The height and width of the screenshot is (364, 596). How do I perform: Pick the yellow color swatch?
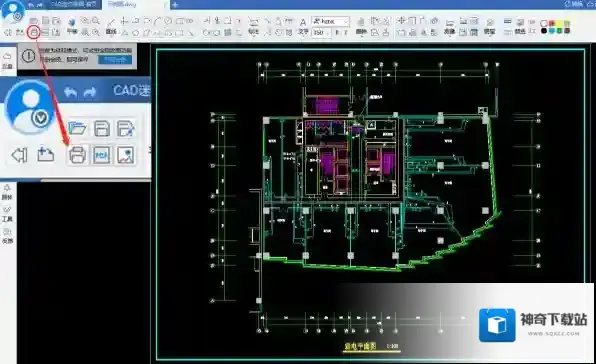pos(559,24)
